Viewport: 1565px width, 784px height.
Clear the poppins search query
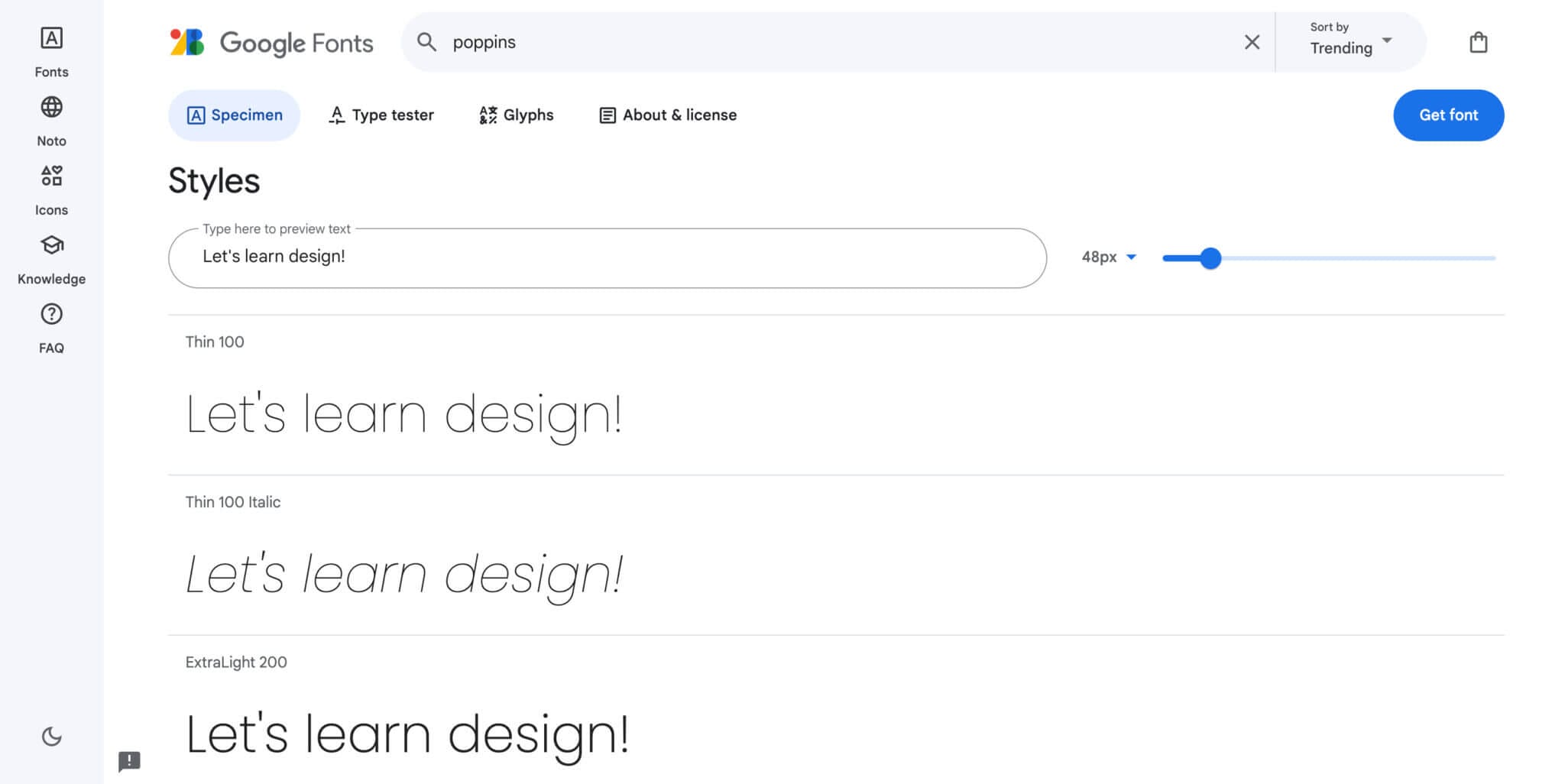(1252, 42)
